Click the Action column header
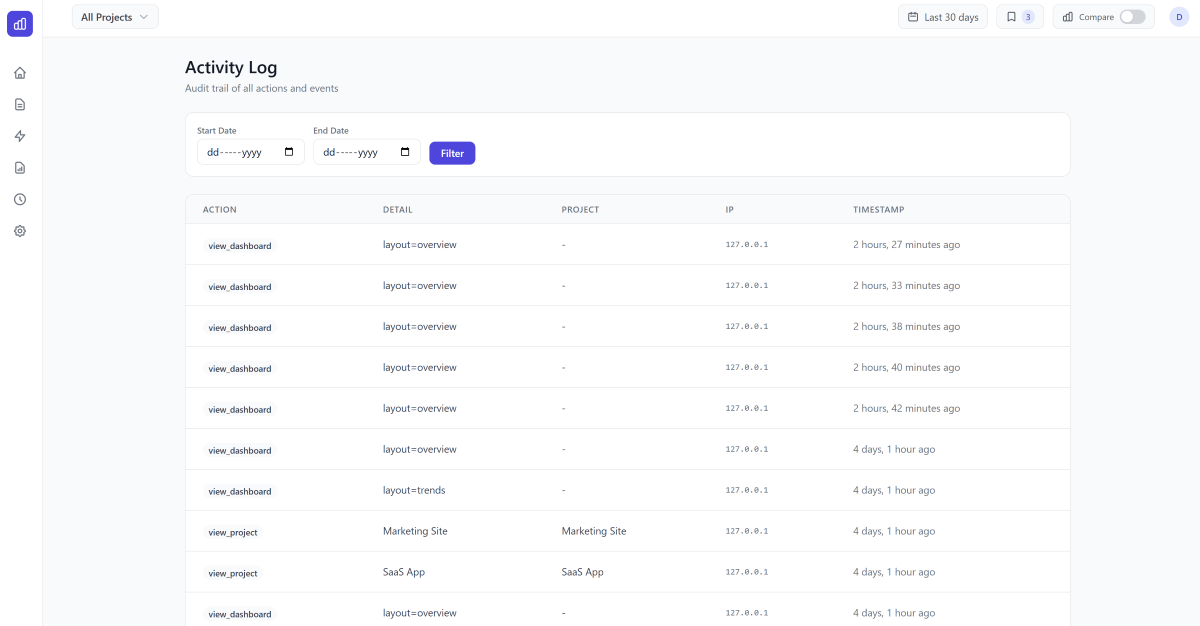Screen dimensions: 1200x626 click(220, 210)
